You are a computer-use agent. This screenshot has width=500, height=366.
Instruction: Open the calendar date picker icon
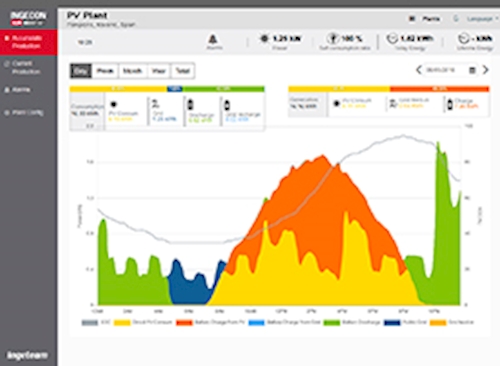pyautogui.click(x=472, y=70)
